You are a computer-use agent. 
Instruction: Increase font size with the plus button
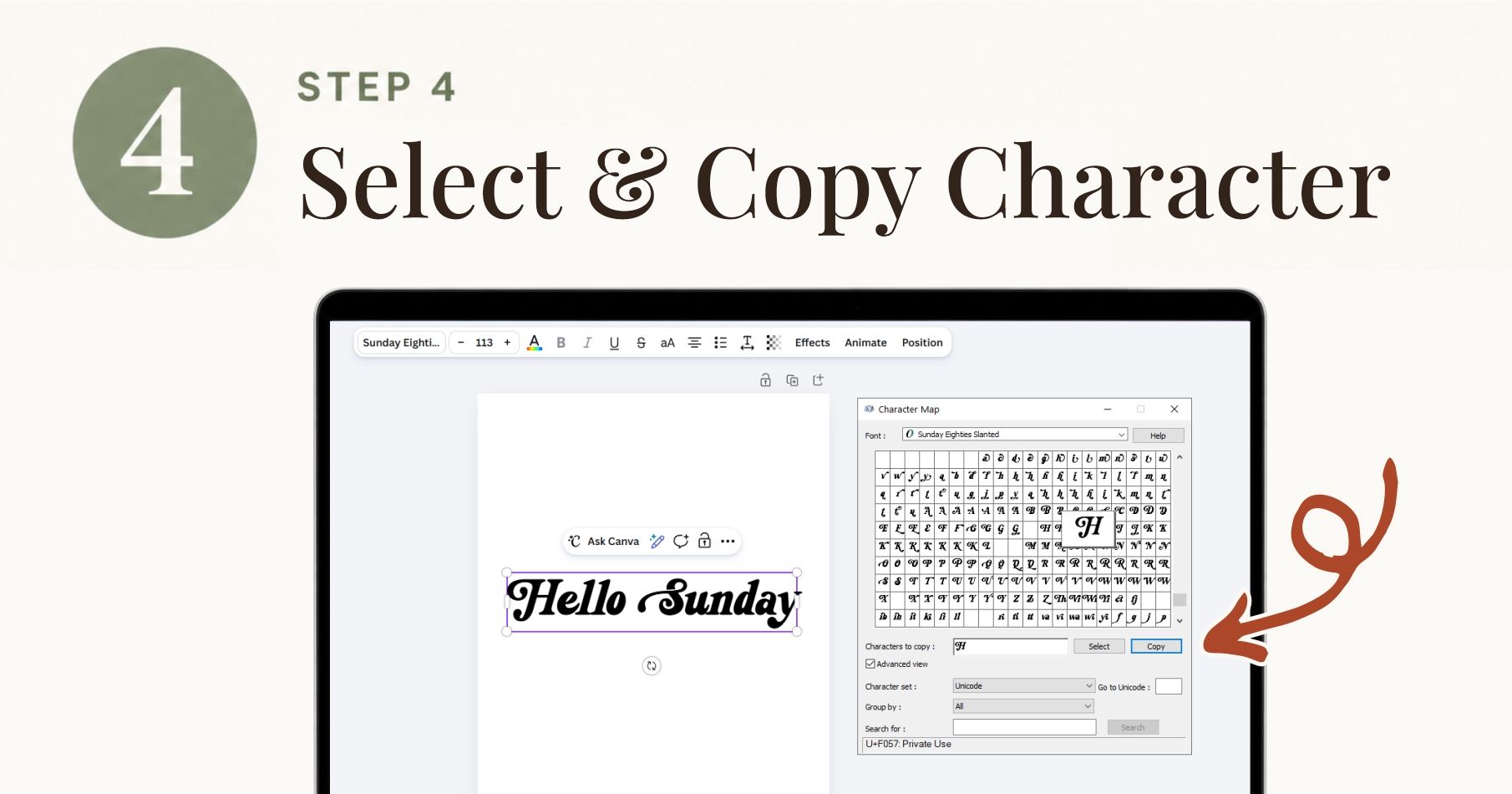click(x=507, y=343)
